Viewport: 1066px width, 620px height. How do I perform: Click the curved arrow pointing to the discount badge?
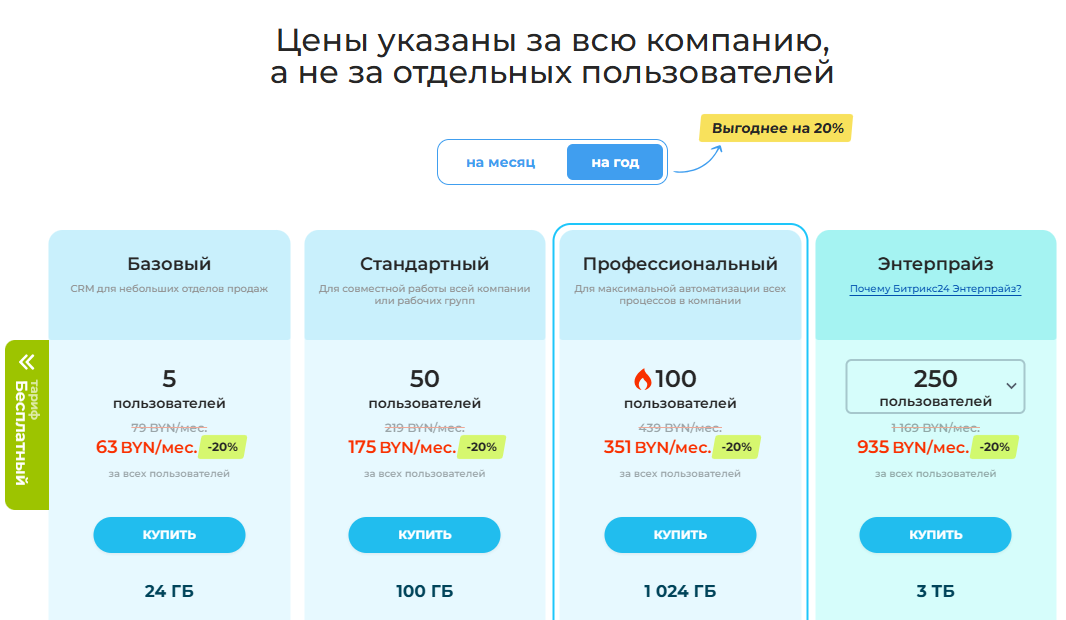[698, 159]
